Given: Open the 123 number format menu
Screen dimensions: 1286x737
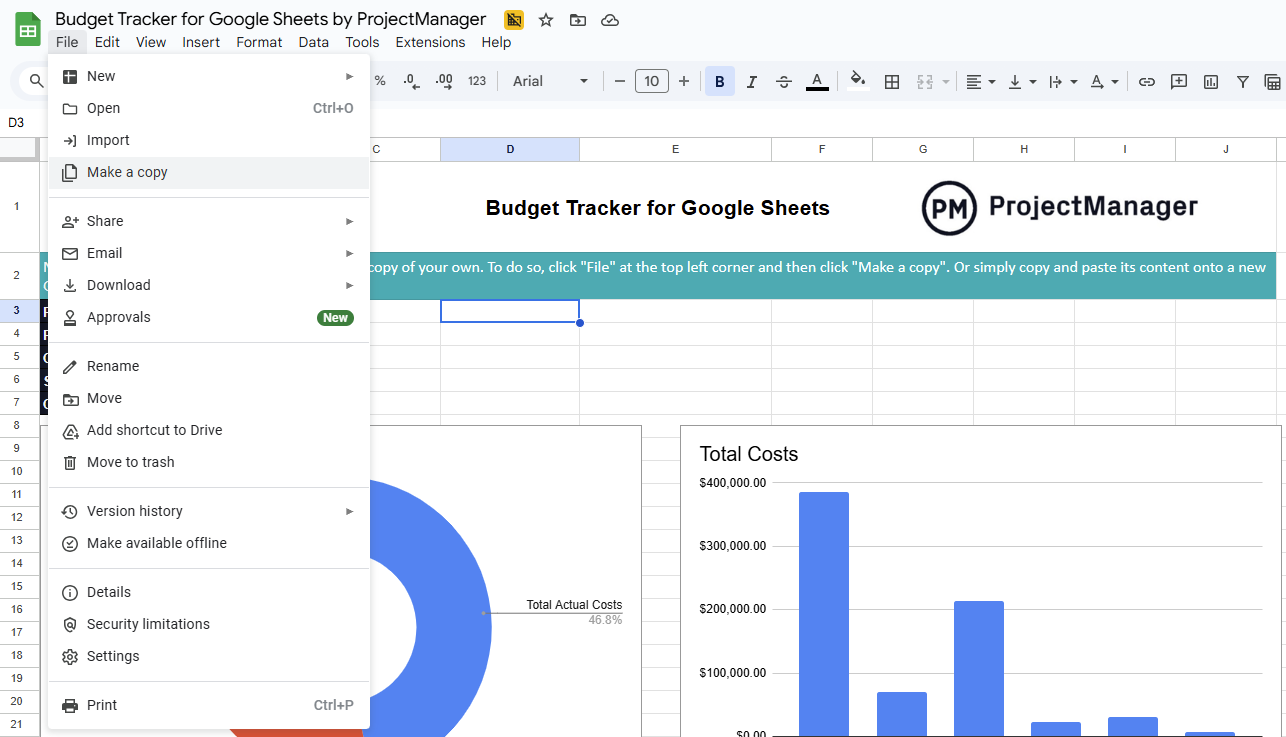Looking at the screenshot, I should 477,81.
